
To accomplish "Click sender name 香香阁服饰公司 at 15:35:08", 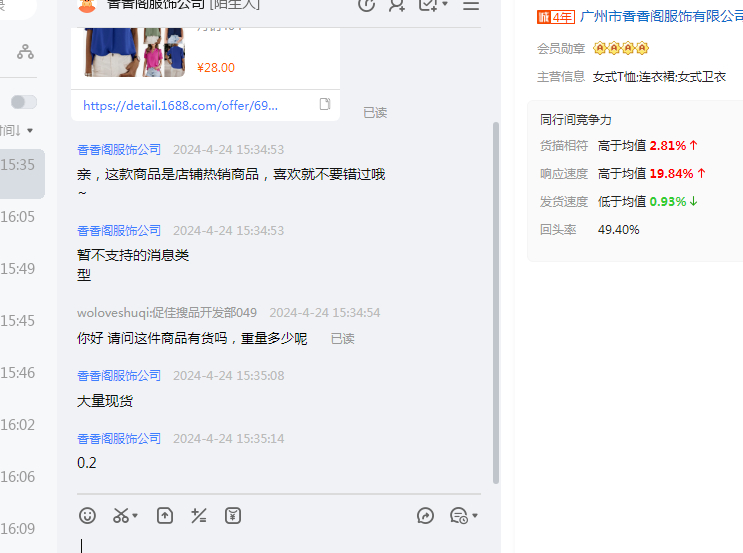I will click(119, 376).
